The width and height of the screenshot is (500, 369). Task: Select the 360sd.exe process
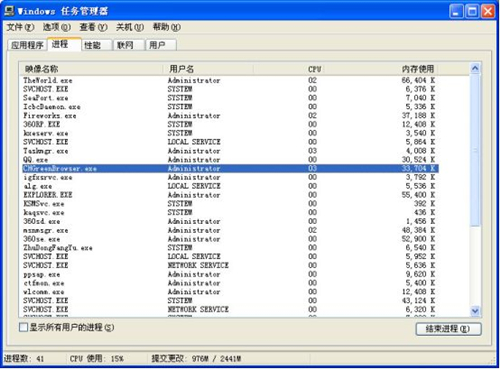[x=229, y=221]
